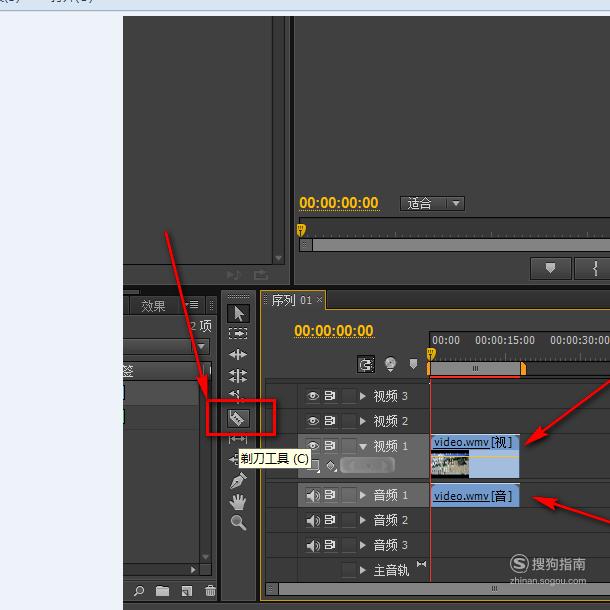Hide the 视频 1 track with eye icon
610x610 pixels.
pos(313,446)
